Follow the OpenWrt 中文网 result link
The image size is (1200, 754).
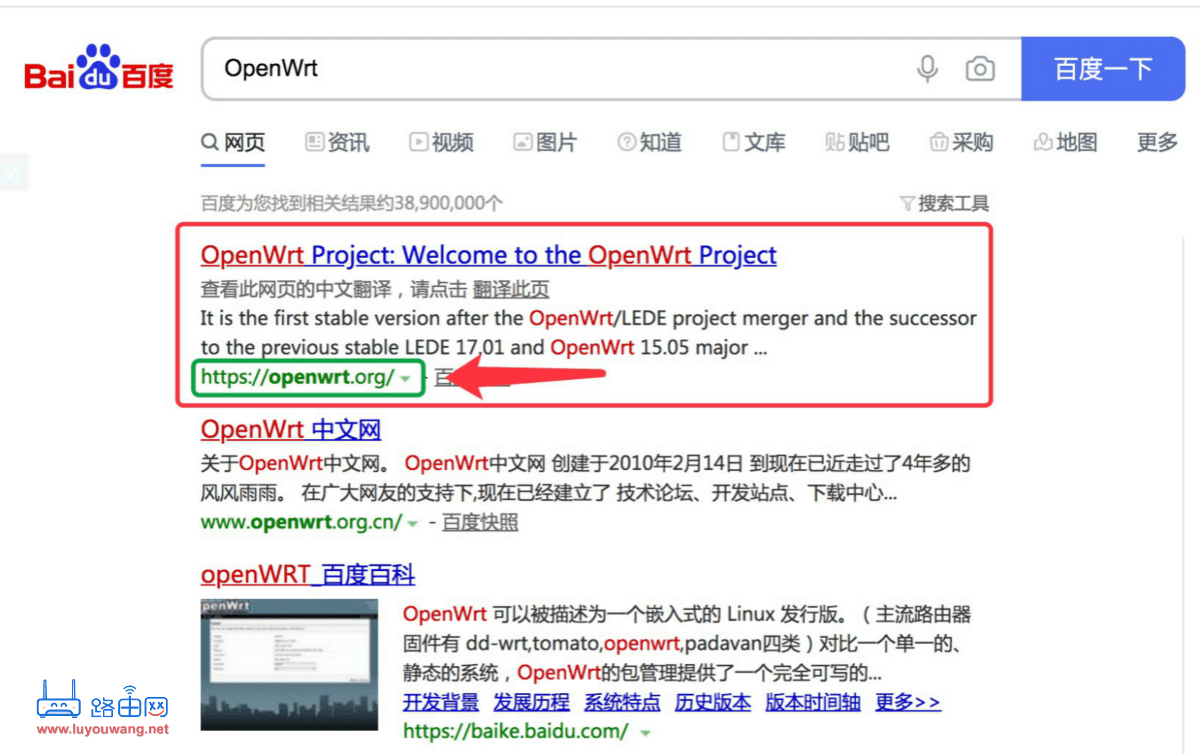coord(290,429)
